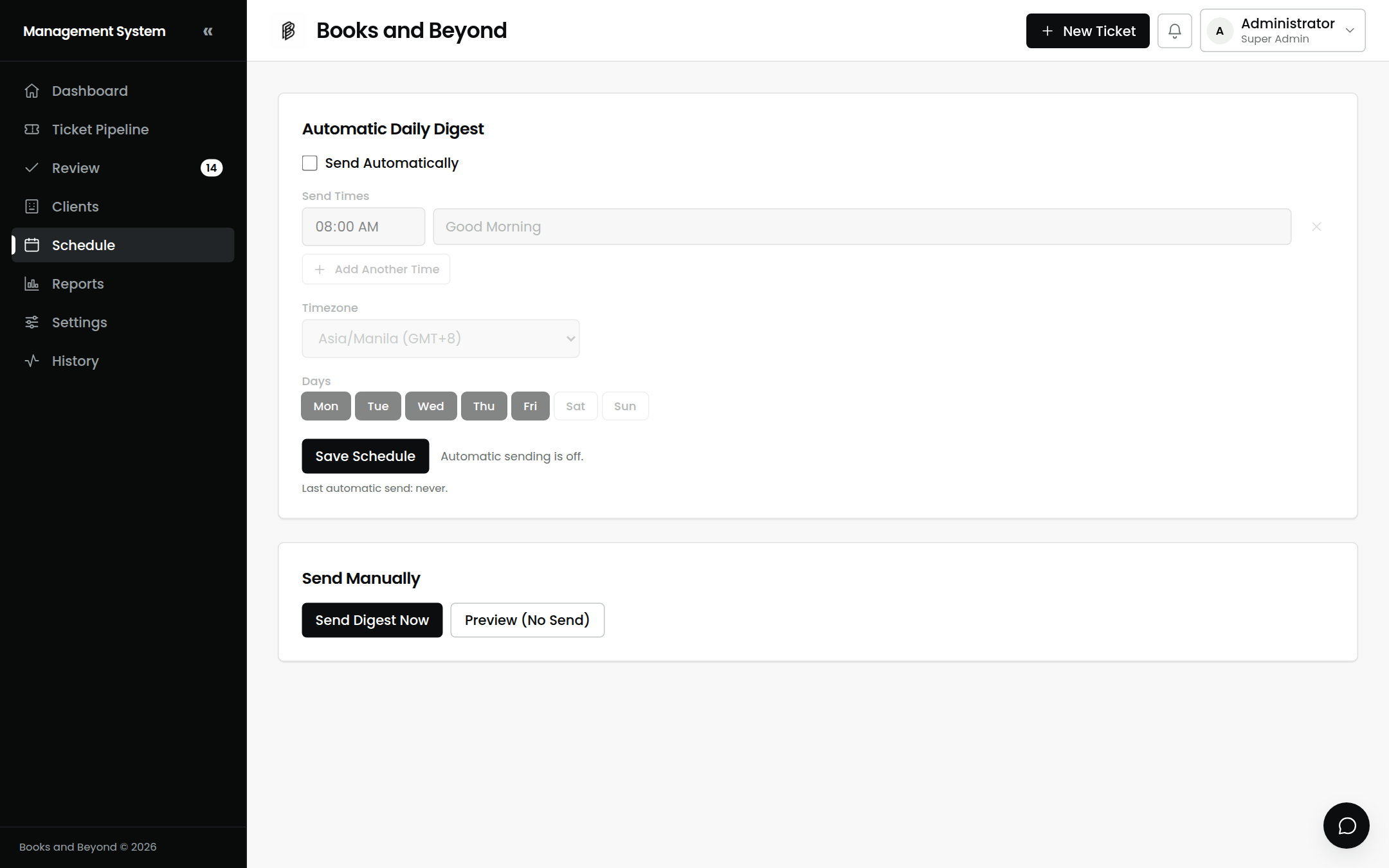Click the New Ticket button

coord(1087,31)
